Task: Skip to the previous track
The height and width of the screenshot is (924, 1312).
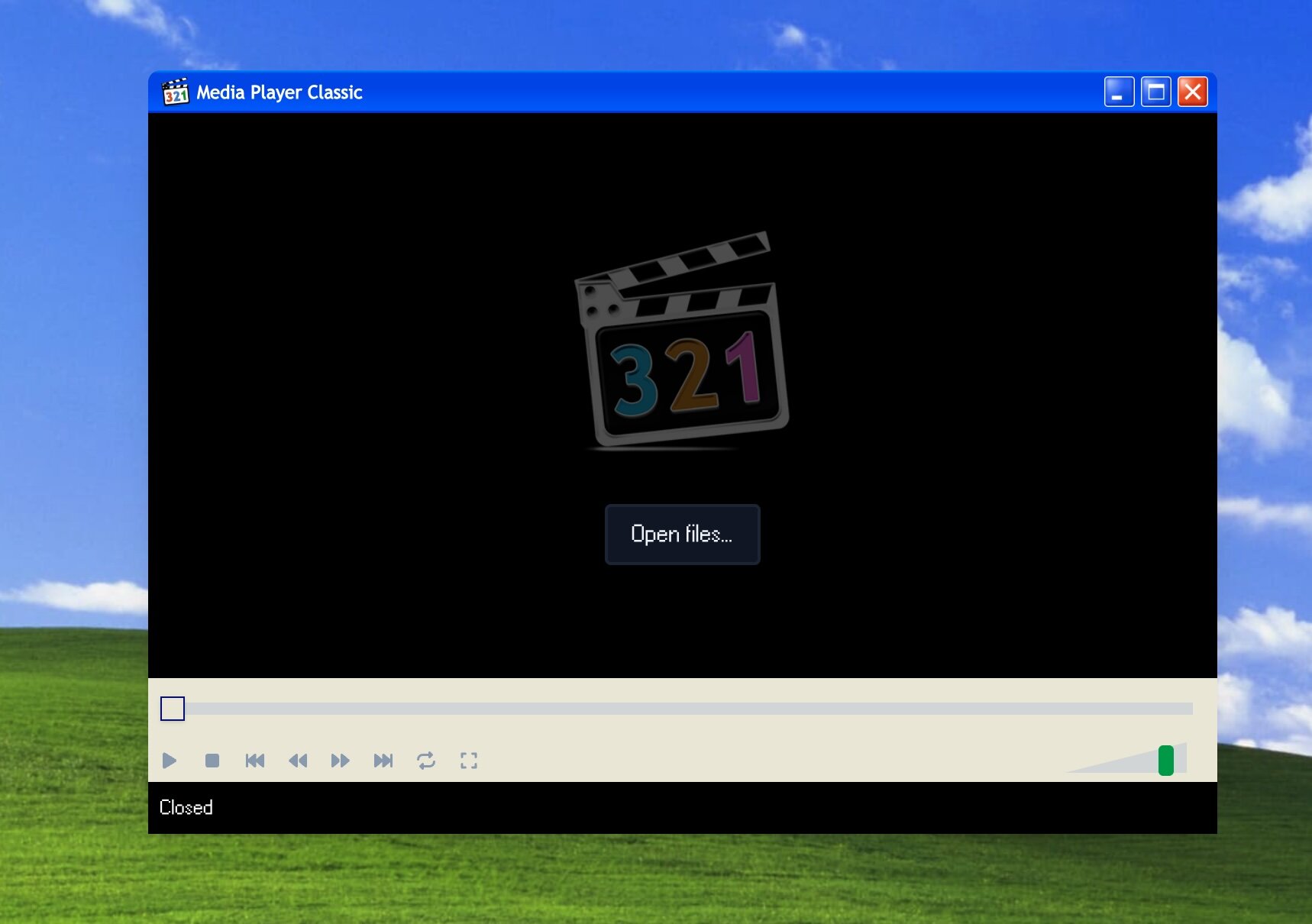Action: [x=255, y=761]
